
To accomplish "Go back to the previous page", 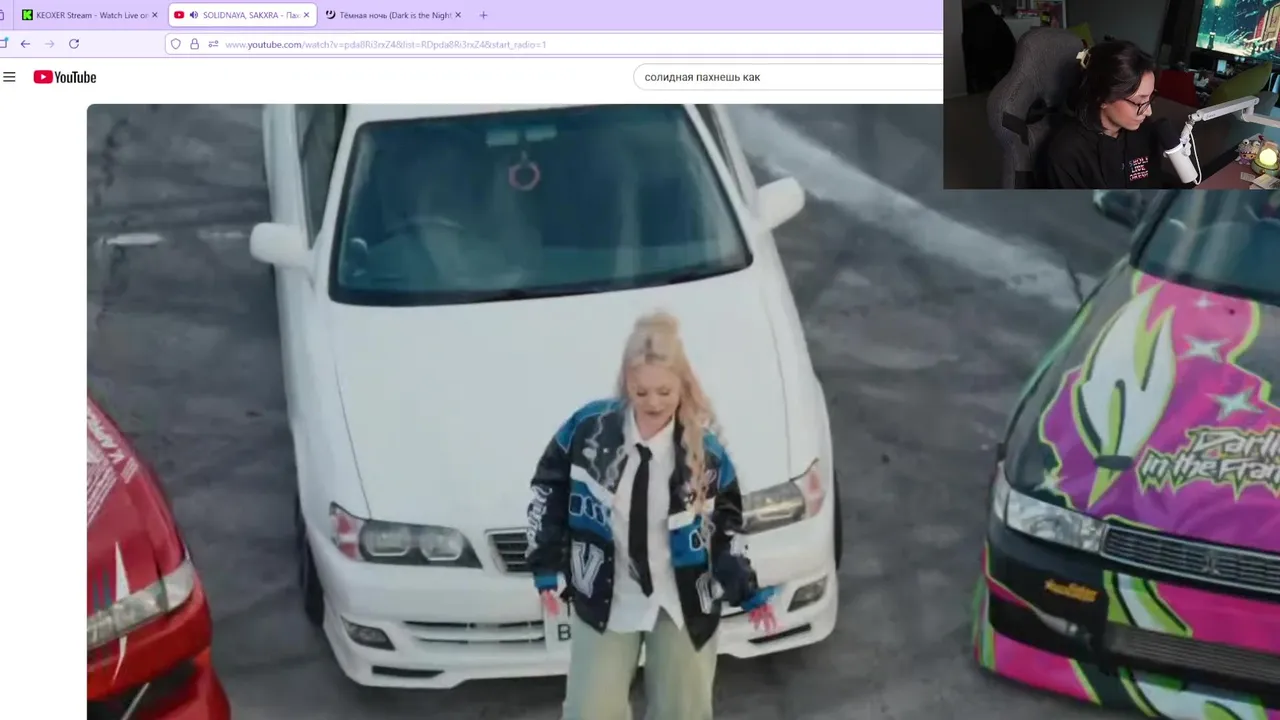I will [x=25, y=44].
